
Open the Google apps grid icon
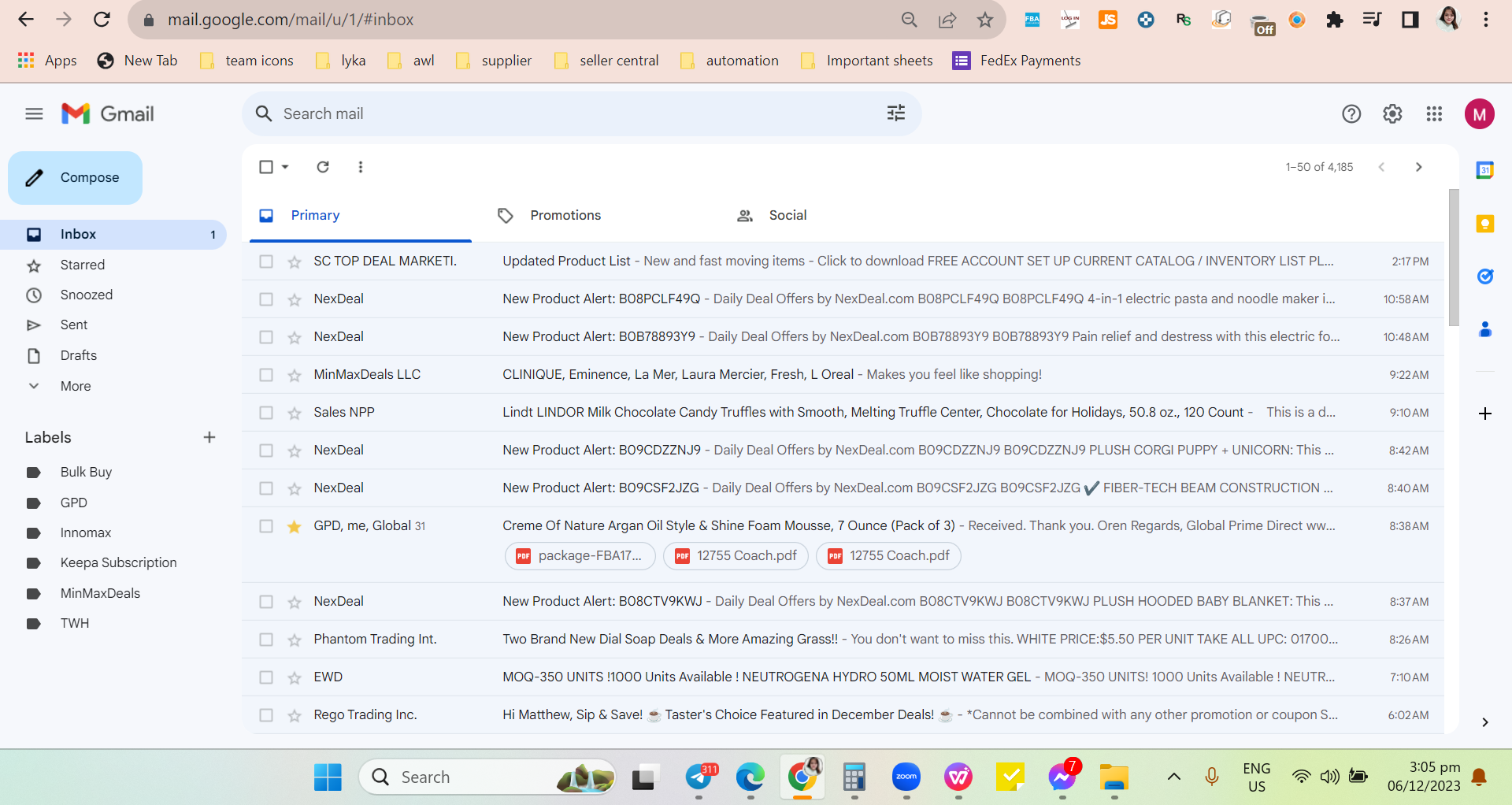click(1434, 114)
